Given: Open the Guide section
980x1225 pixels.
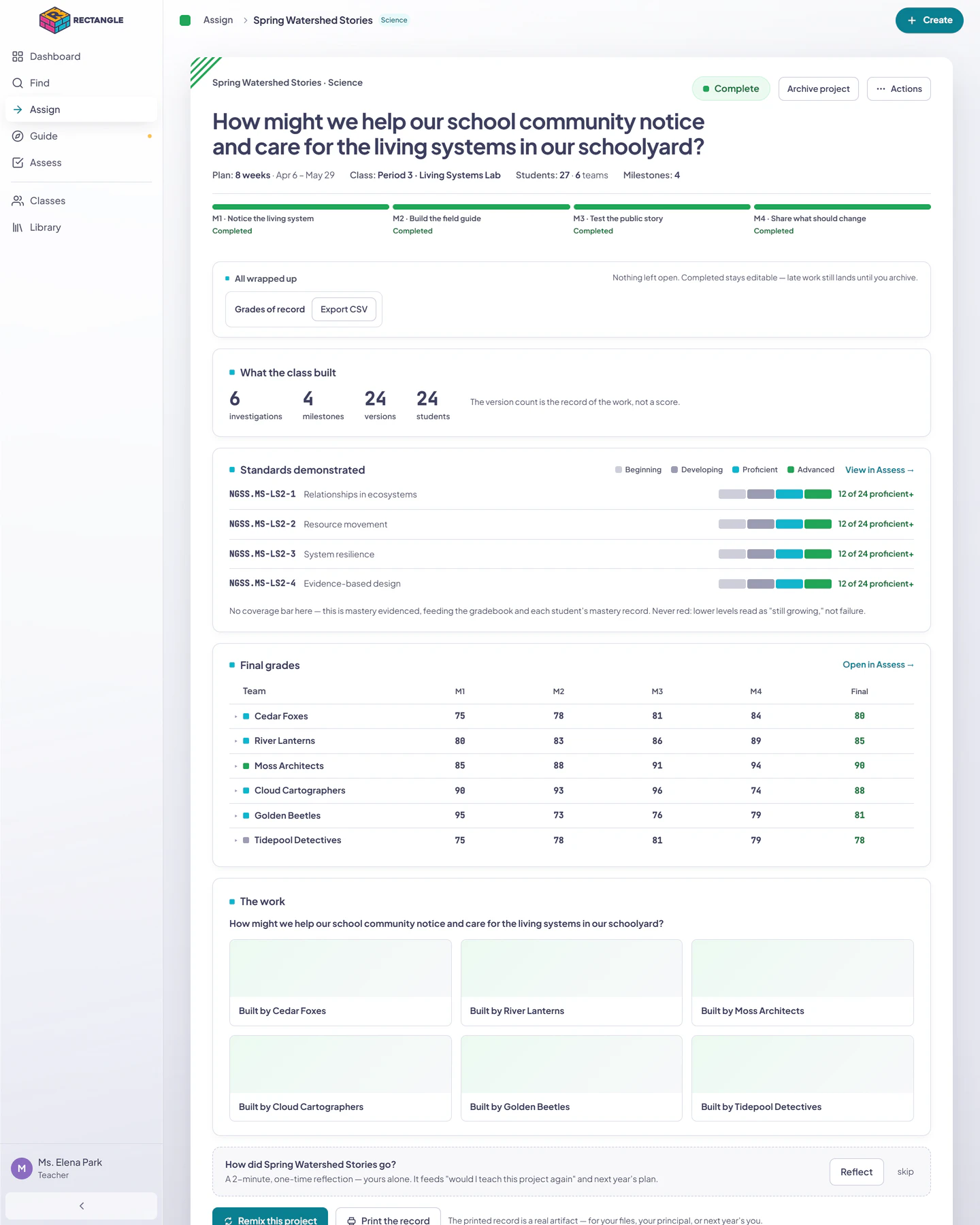Looking at the screenshot, I should click(x=81, y=136).
